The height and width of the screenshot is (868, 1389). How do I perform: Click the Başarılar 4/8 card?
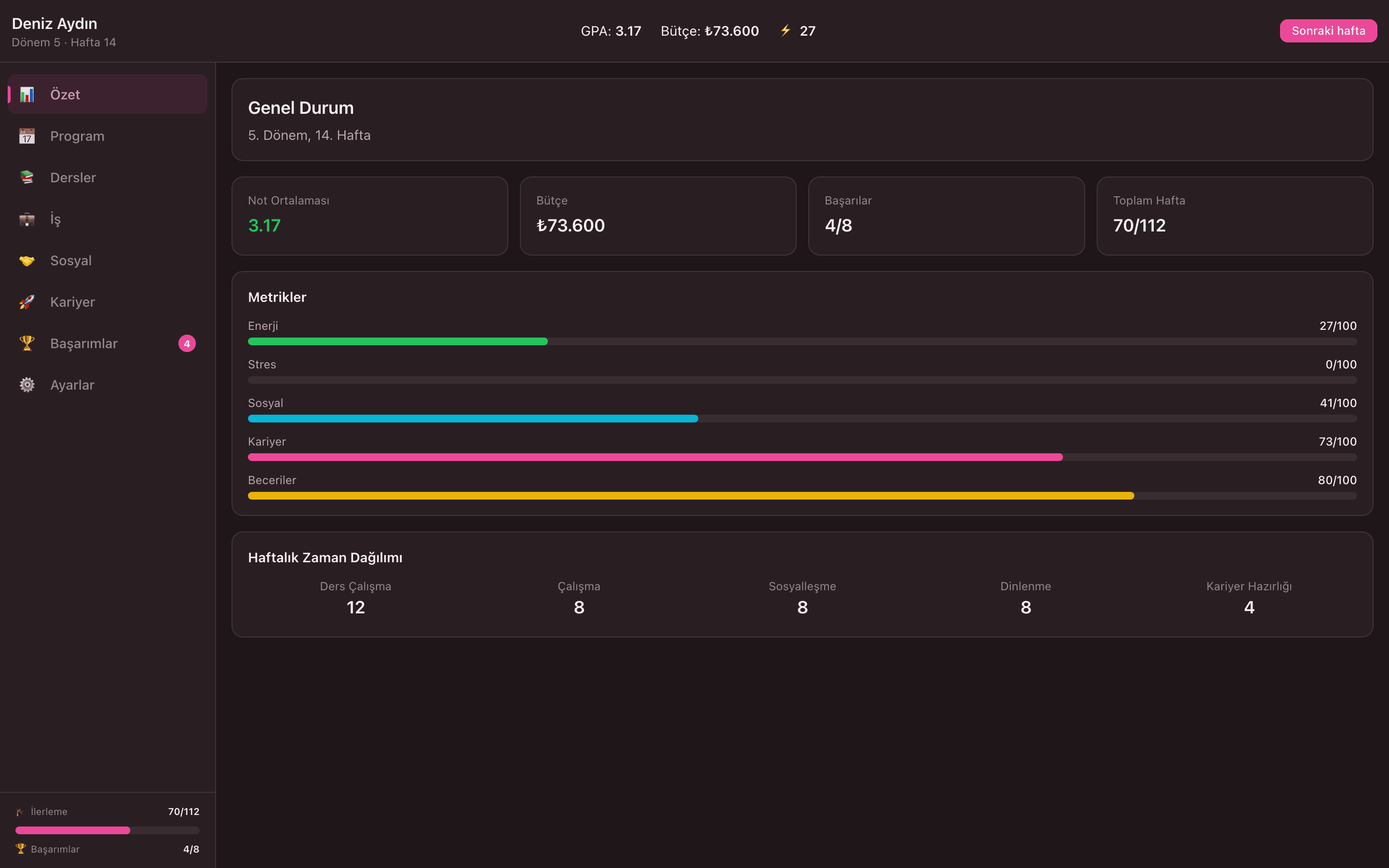946,216
